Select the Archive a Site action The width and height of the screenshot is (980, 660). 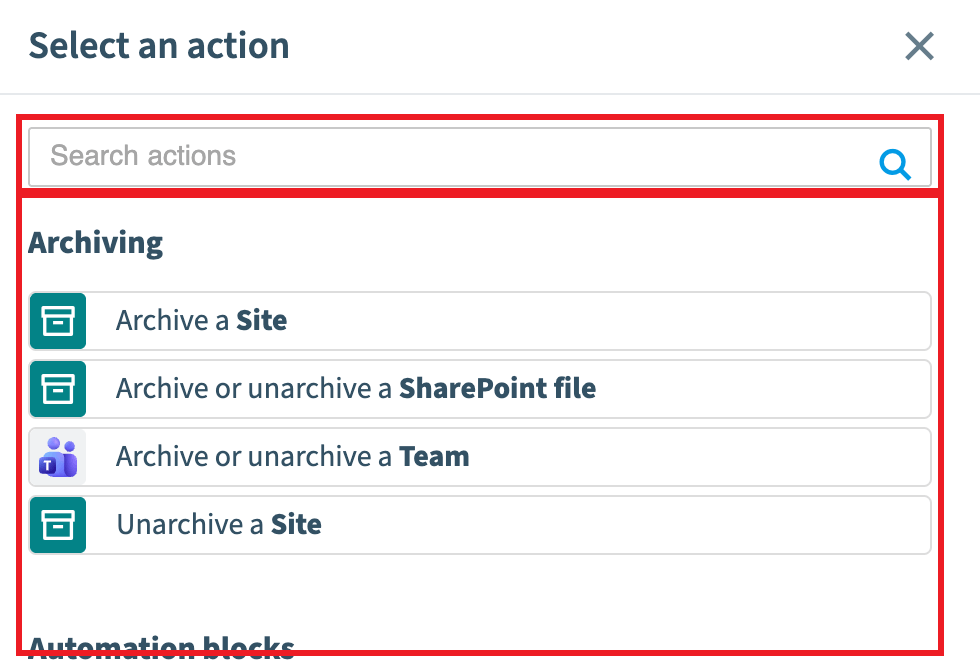pos(480,321)
